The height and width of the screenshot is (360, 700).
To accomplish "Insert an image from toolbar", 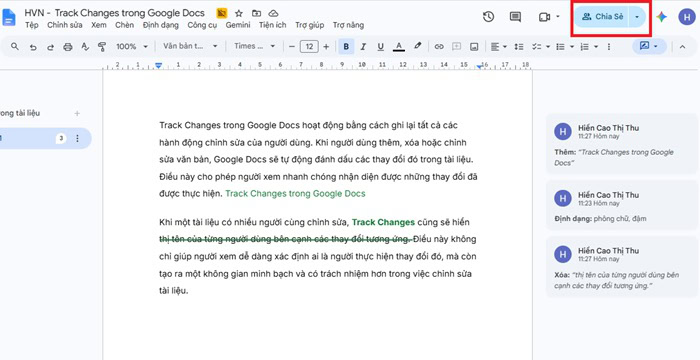I will tap(474, 46).
